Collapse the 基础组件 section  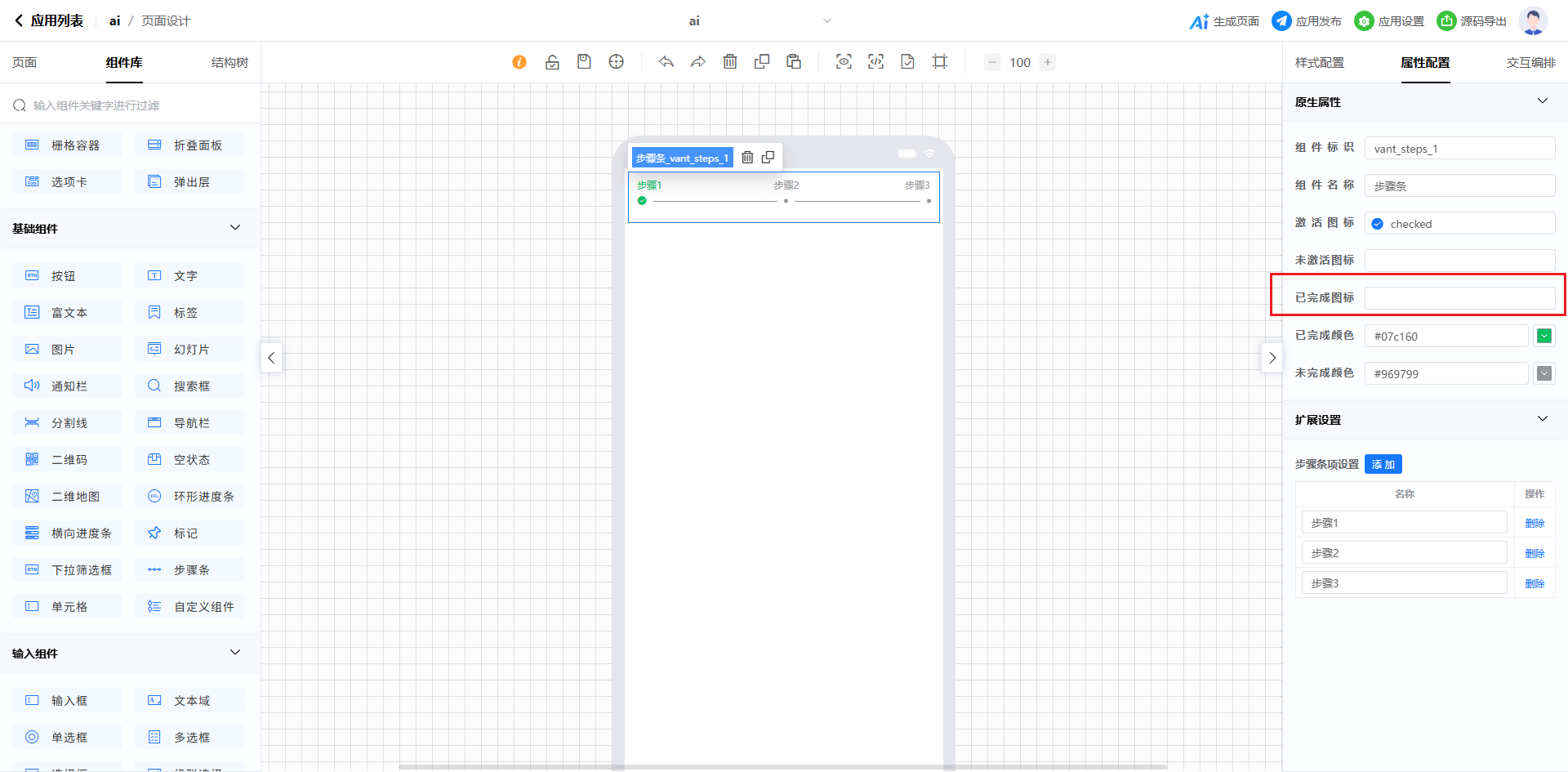235,228
